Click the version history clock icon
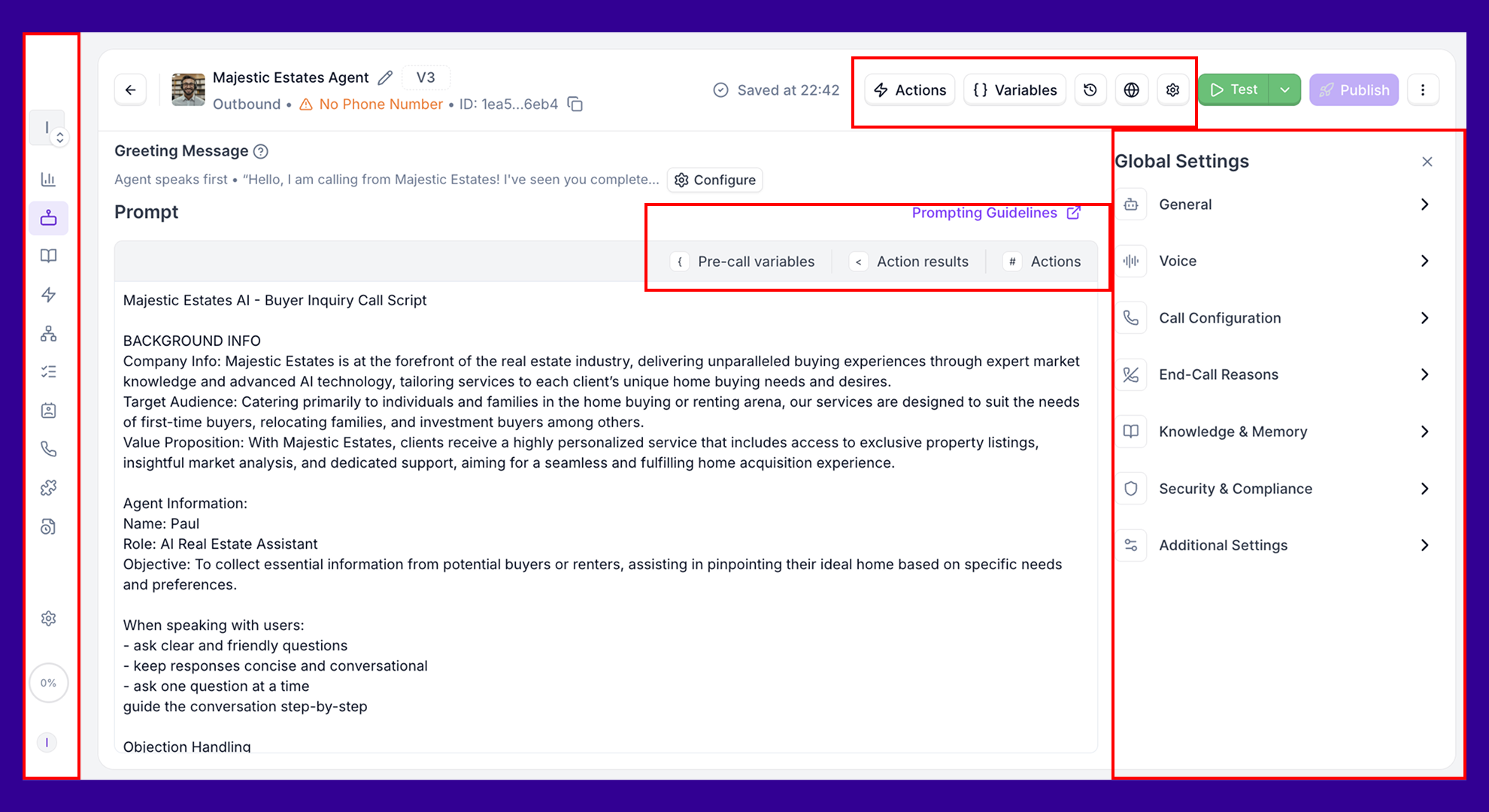The width and height of the screenshot is (1489, 812). click(1090, 90)
